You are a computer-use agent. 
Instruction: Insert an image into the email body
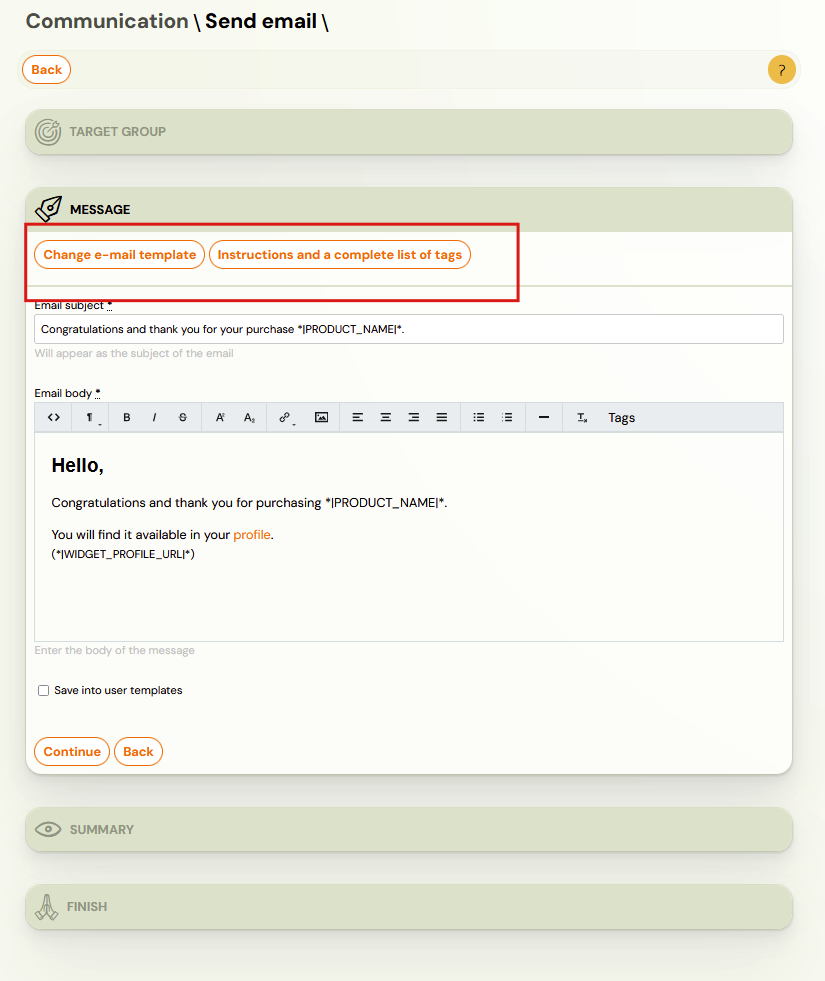click(x=321, y=417)
